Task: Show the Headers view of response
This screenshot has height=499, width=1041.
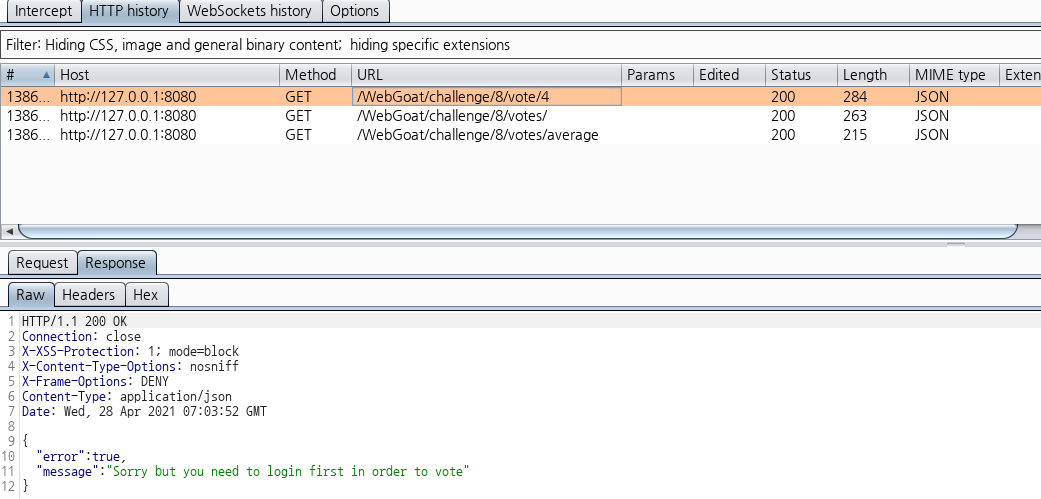Action: 89,295
